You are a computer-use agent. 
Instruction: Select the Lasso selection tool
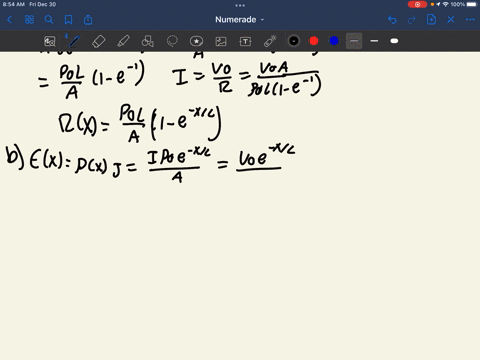[172, 41]
